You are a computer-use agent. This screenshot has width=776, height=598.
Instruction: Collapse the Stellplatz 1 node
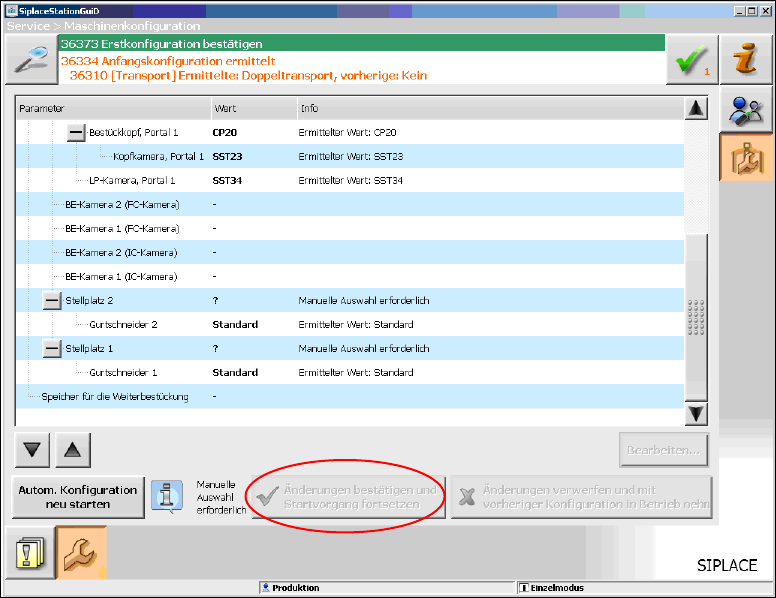[52, 349]
